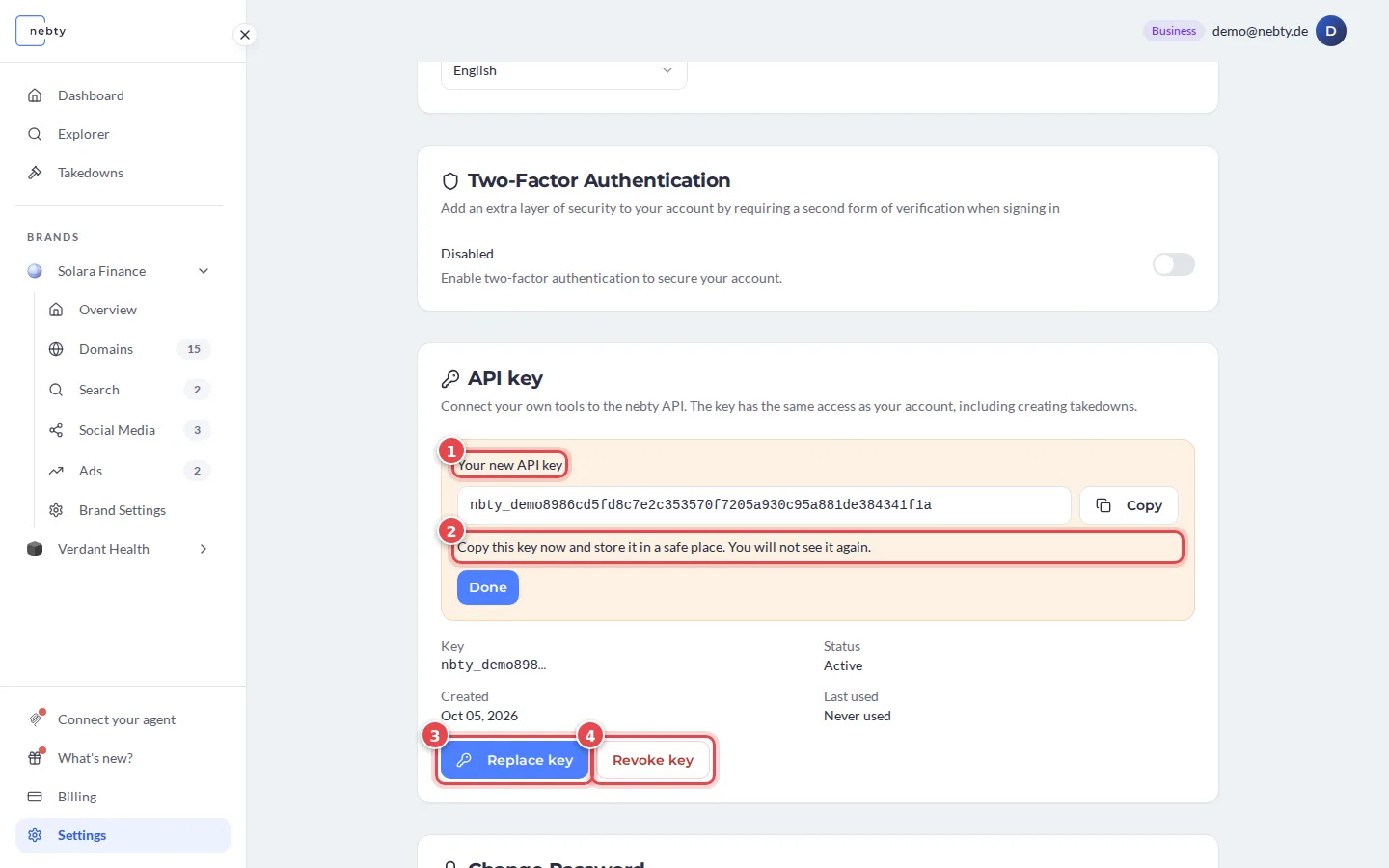Click the Replace key button

click(x=514, y=760)
